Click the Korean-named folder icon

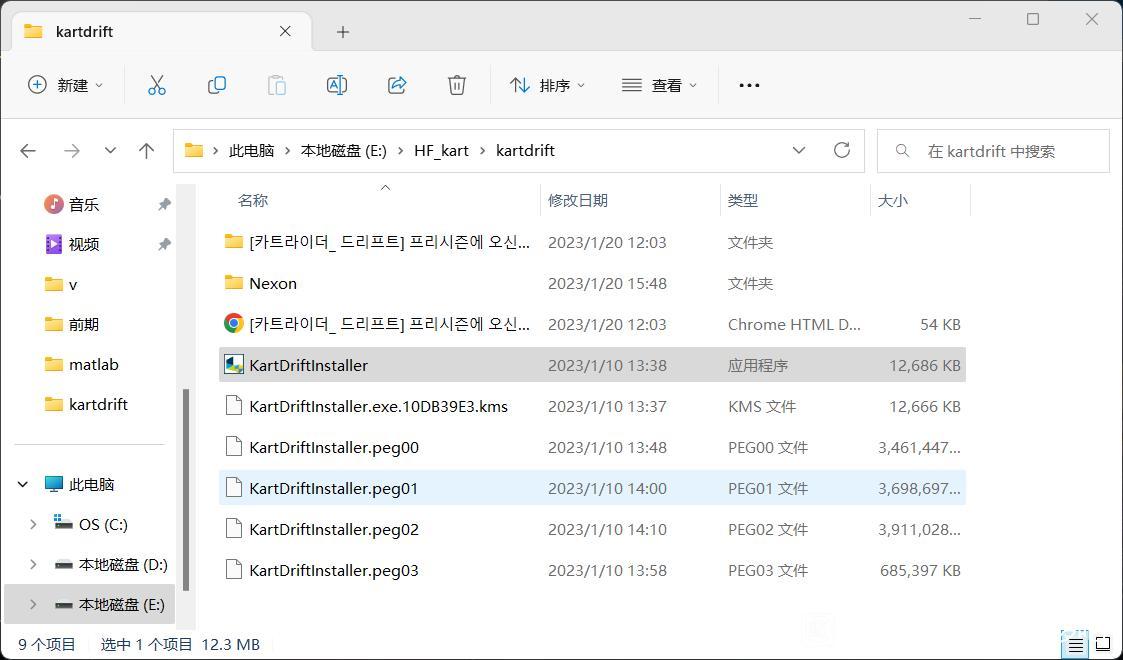pos(233,241)
